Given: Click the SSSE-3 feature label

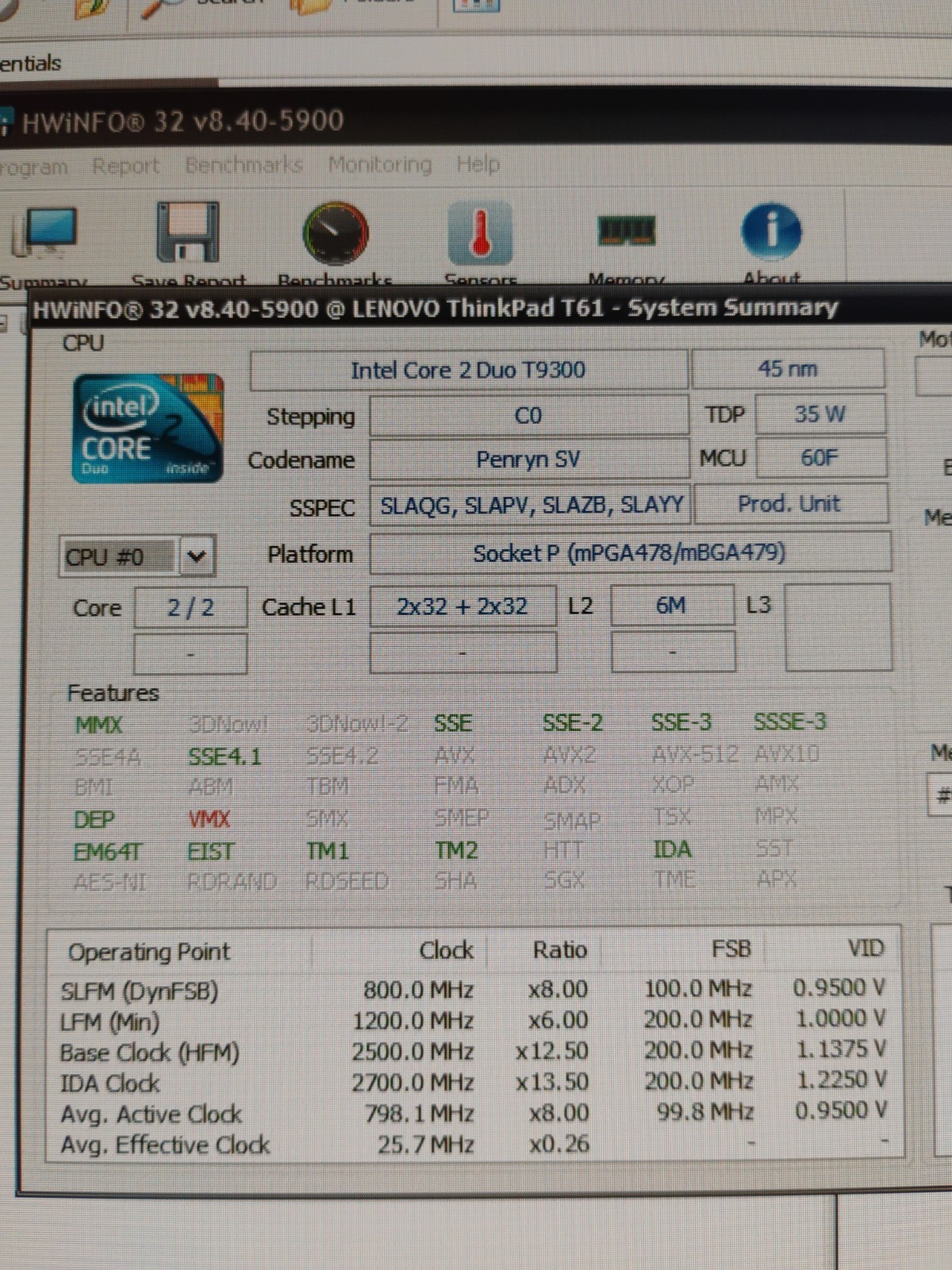Looking at the screenshot, I should pos(790,722).
